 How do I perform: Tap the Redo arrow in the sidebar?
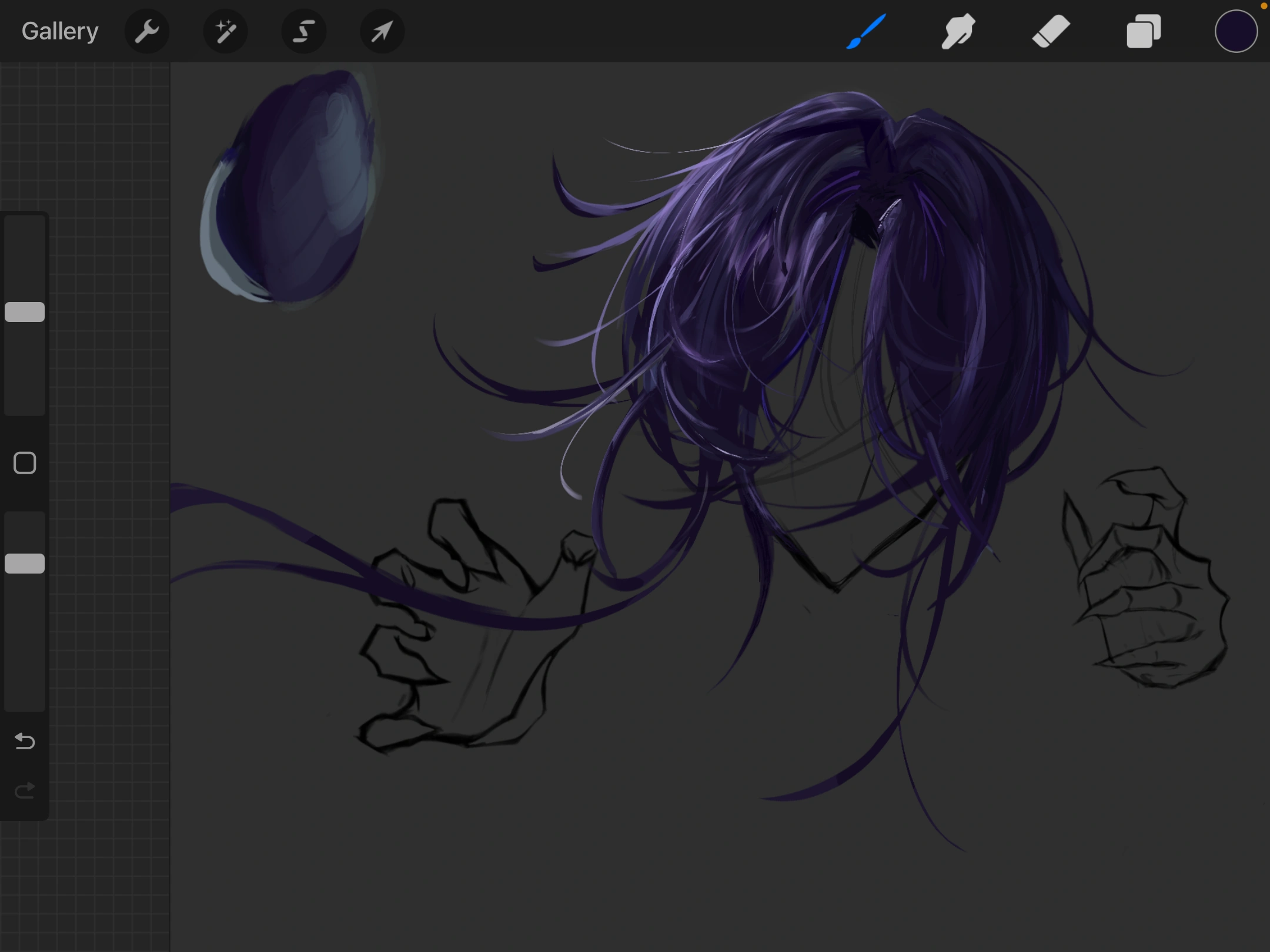(x=24, y=790)
